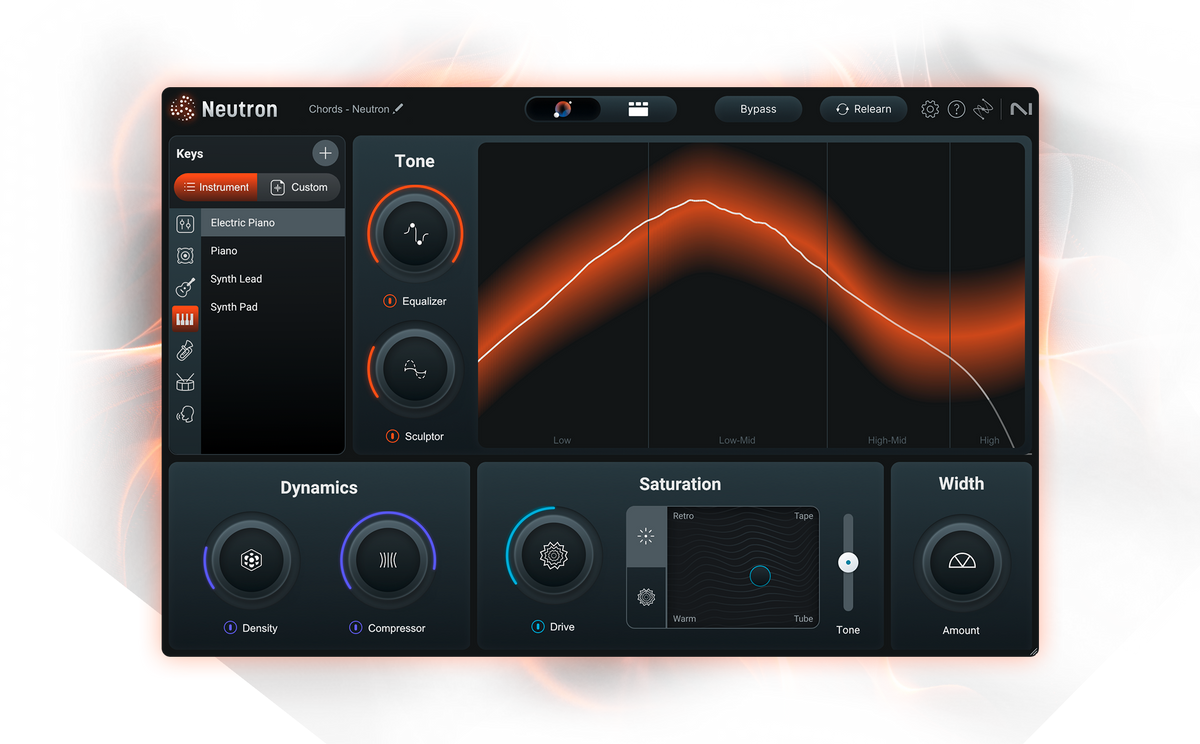Image resolution: width=1200 pixels, height=744 pixels.
Task: Click the Native Instruments logo icon
Action: 1021,109
